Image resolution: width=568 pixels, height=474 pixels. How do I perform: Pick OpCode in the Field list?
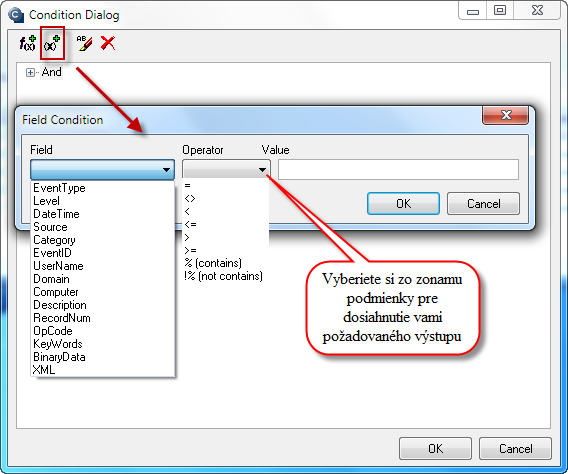click(103, 331)
